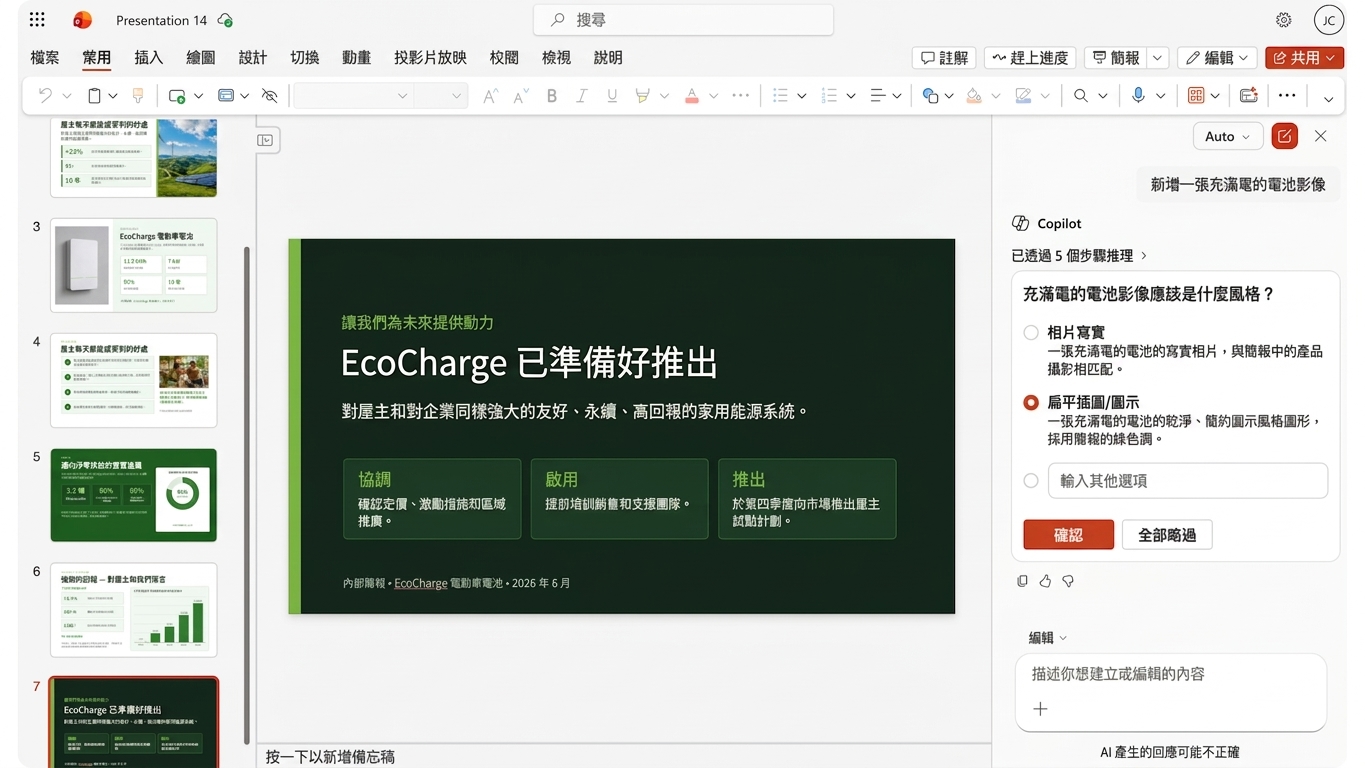
Task: Open the Designer icon
Action: [1248, 96]
